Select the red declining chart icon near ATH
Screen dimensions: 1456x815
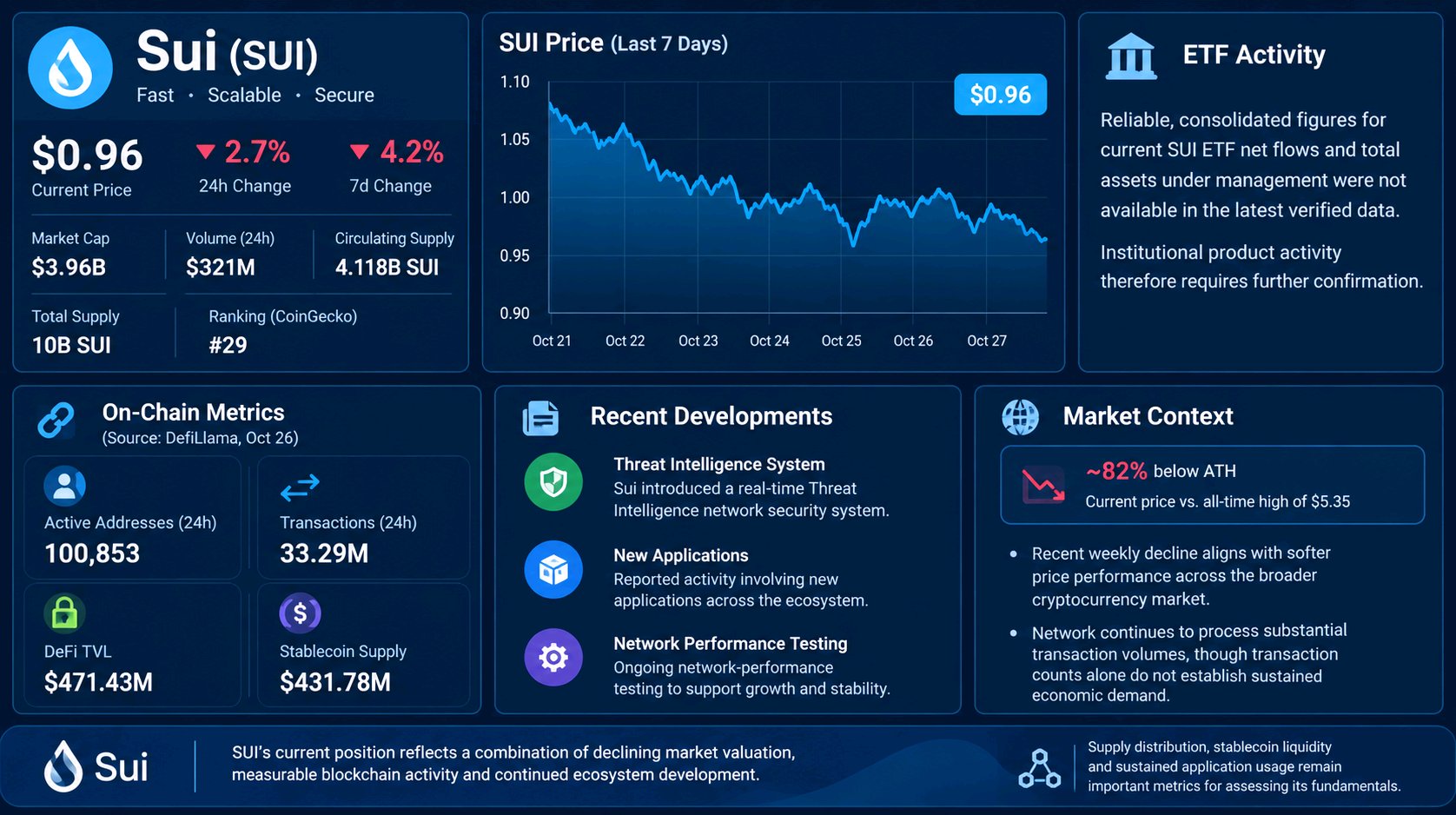click(1043, 485)
